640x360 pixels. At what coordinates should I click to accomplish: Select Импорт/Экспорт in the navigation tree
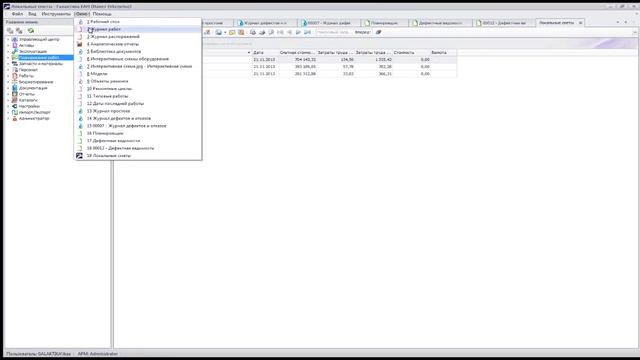35,112
